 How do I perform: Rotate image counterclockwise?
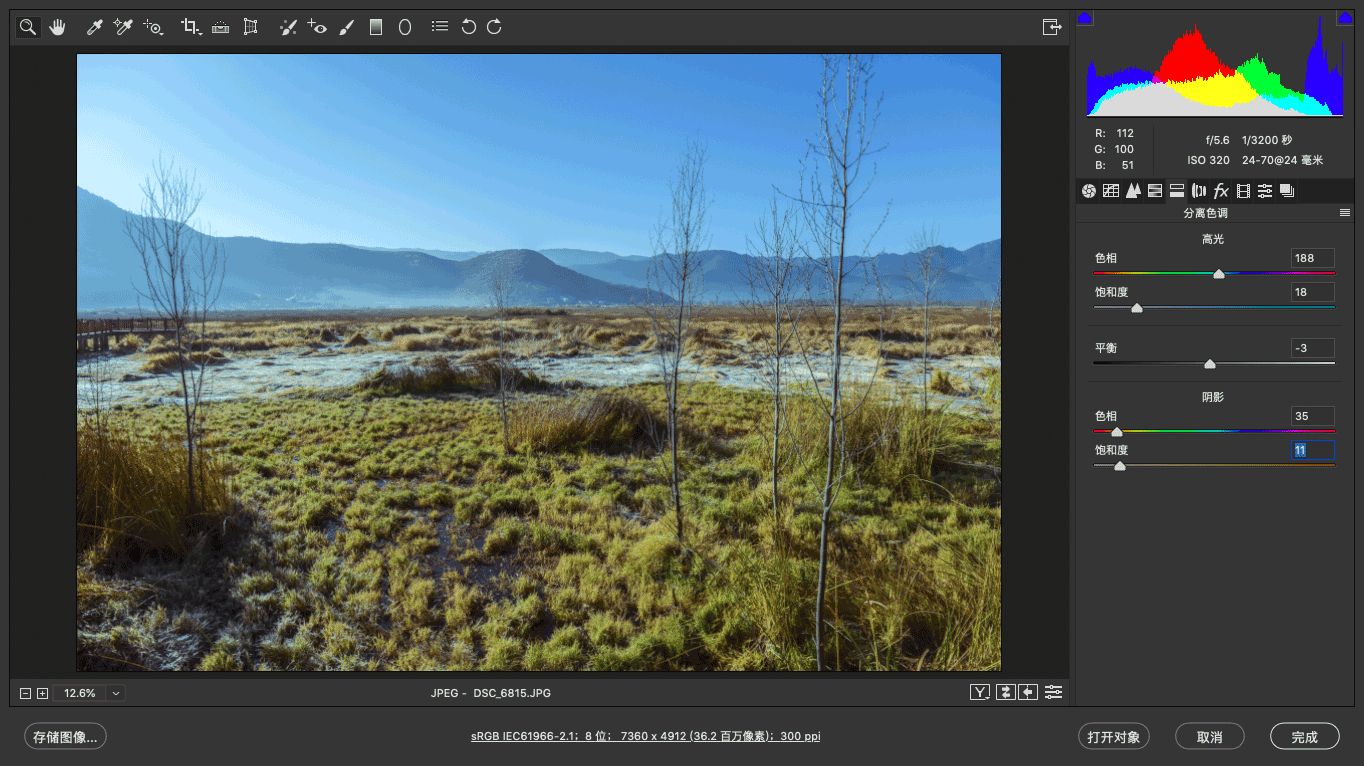point(468,28)
